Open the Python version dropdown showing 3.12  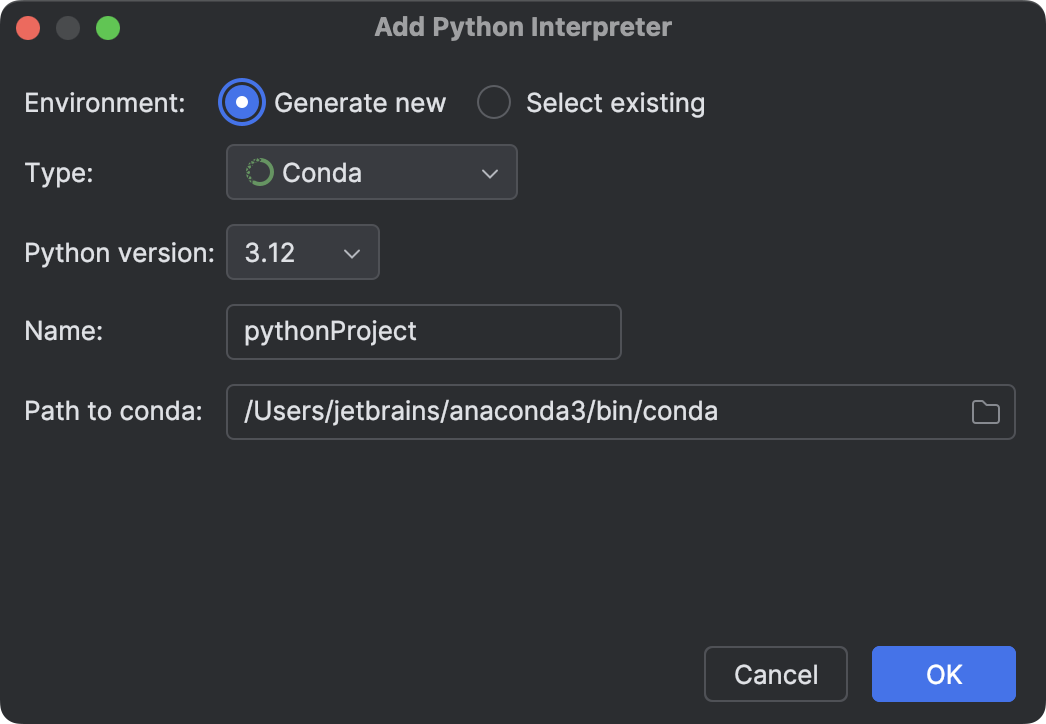(x=302, y=252)
